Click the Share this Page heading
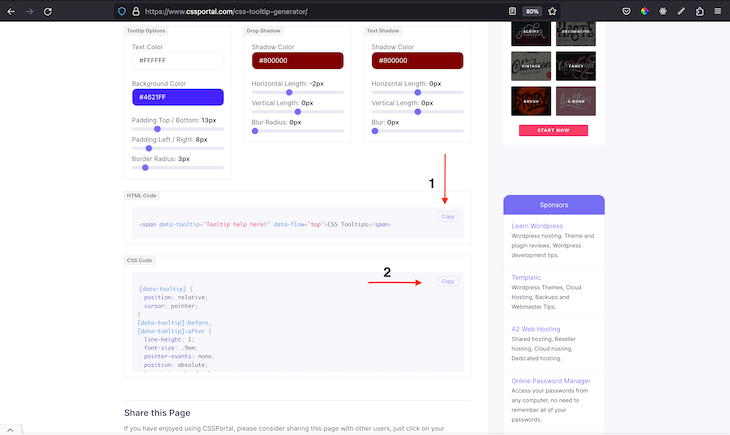Viewport: 730px width, 435px height. 157,413
